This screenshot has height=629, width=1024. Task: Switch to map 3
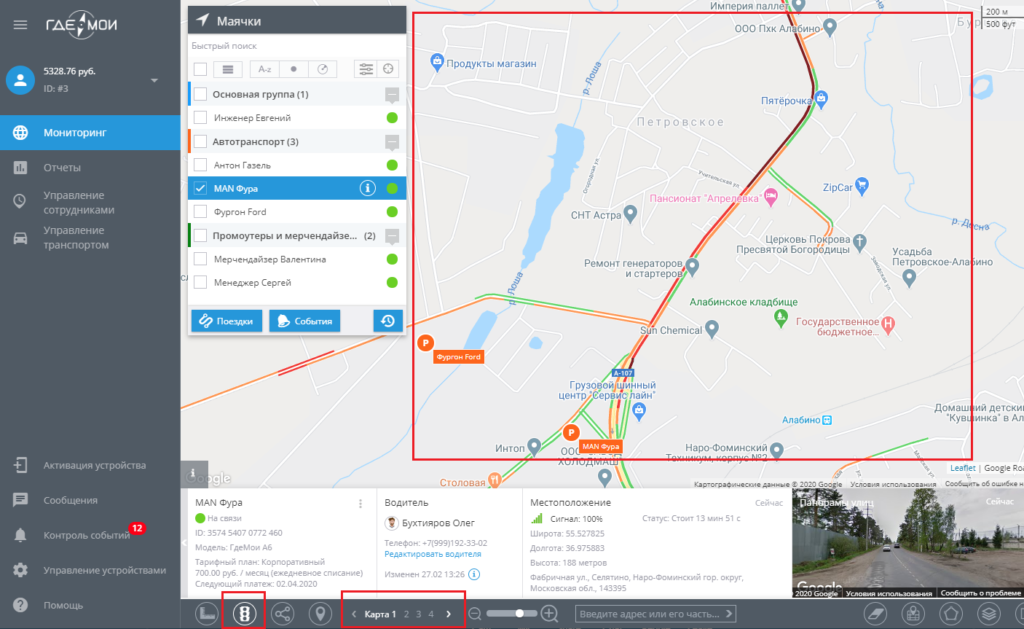419,614
